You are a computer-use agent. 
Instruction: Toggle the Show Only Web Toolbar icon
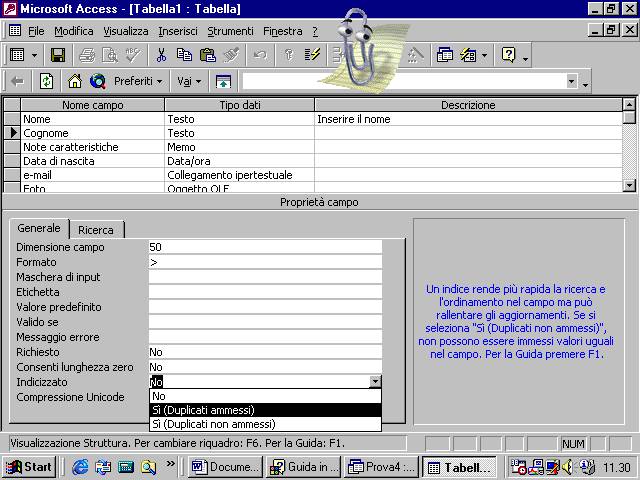[223, 82]
